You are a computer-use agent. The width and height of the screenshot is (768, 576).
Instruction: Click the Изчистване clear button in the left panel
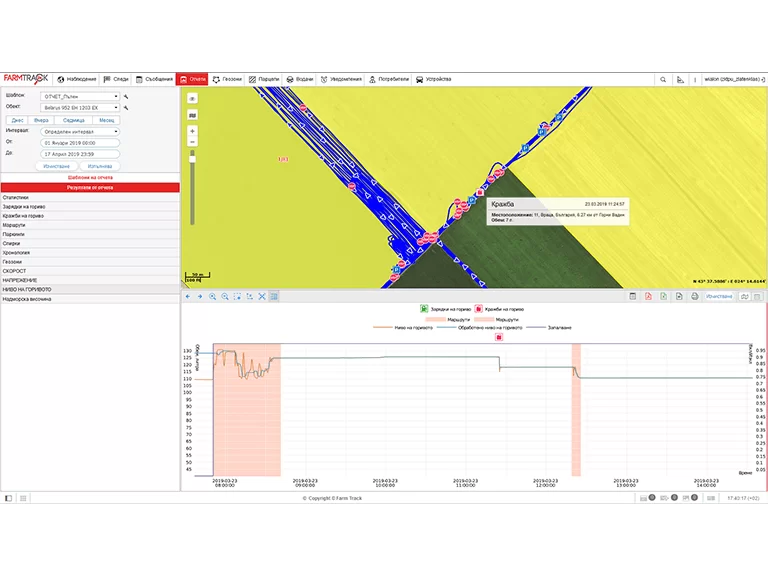point(56,166)
